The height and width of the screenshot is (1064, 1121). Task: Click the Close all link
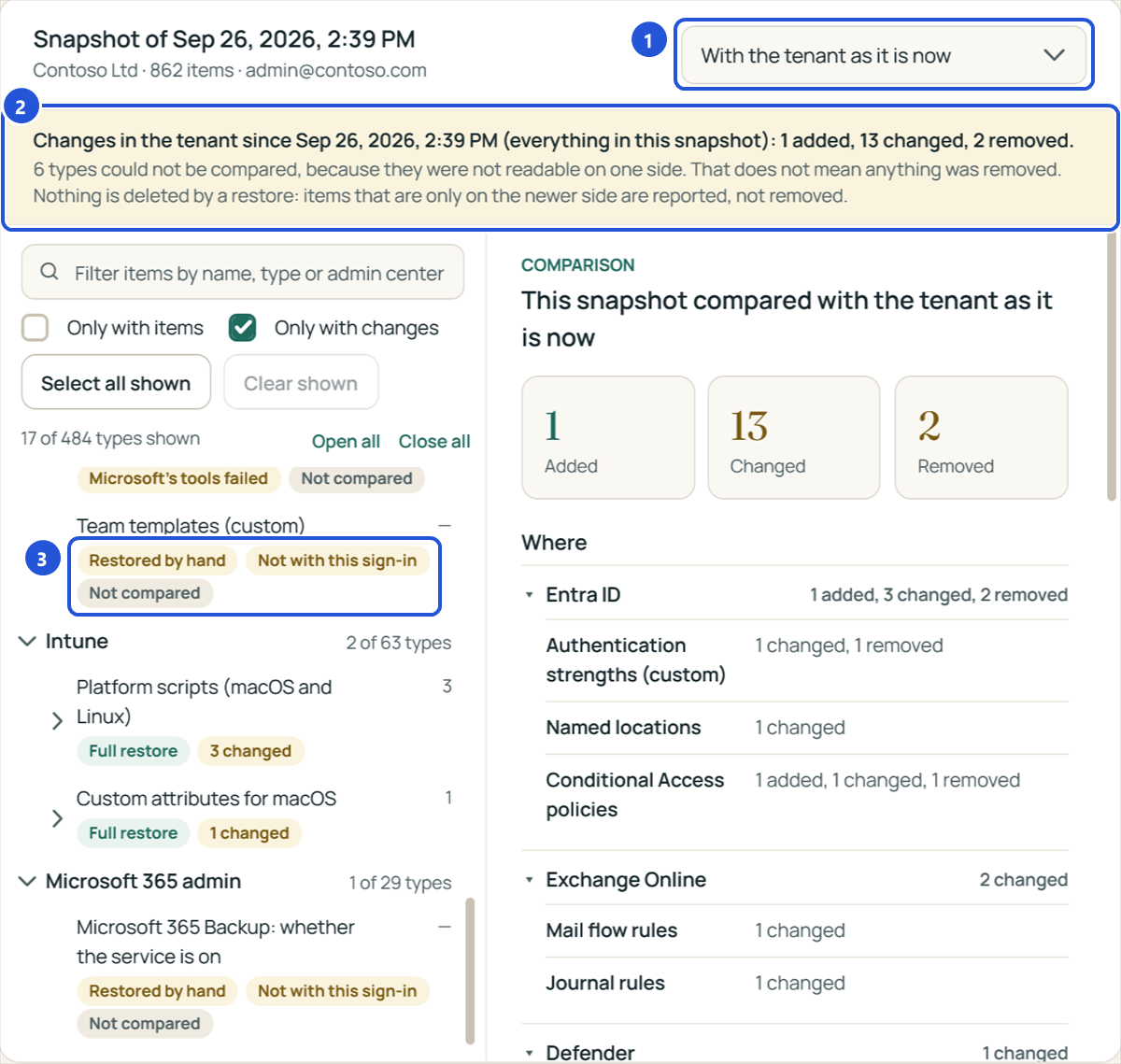[434, 441]
